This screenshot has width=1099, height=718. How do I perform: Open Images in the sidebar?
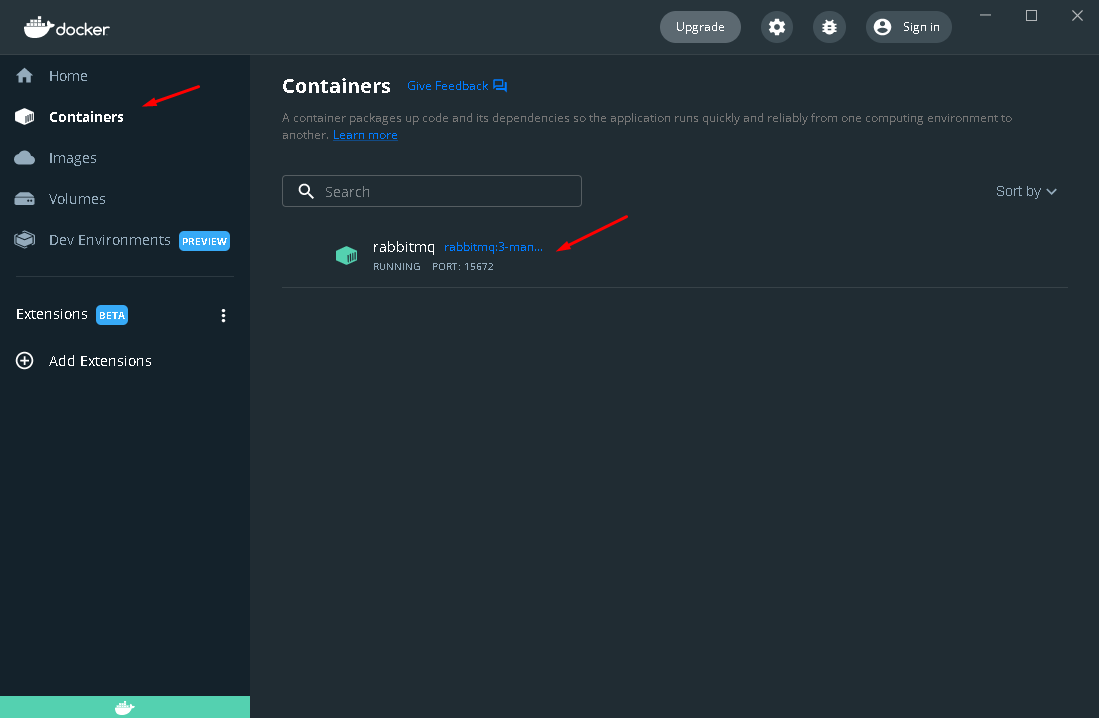73,158
